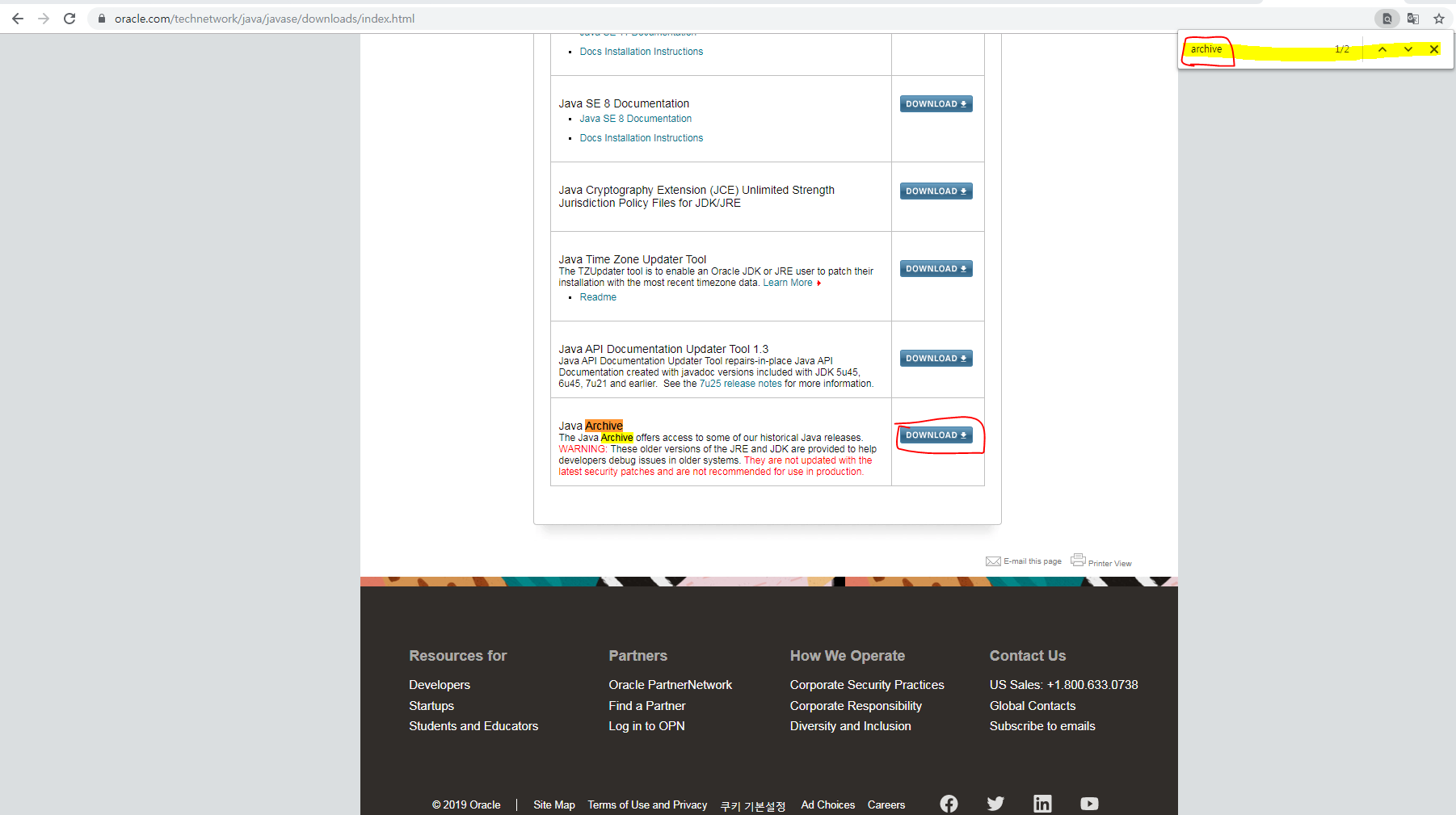1456x815 pixels.
Task: Open the topmost Docs Installation Instructions link
Action: 641,52
